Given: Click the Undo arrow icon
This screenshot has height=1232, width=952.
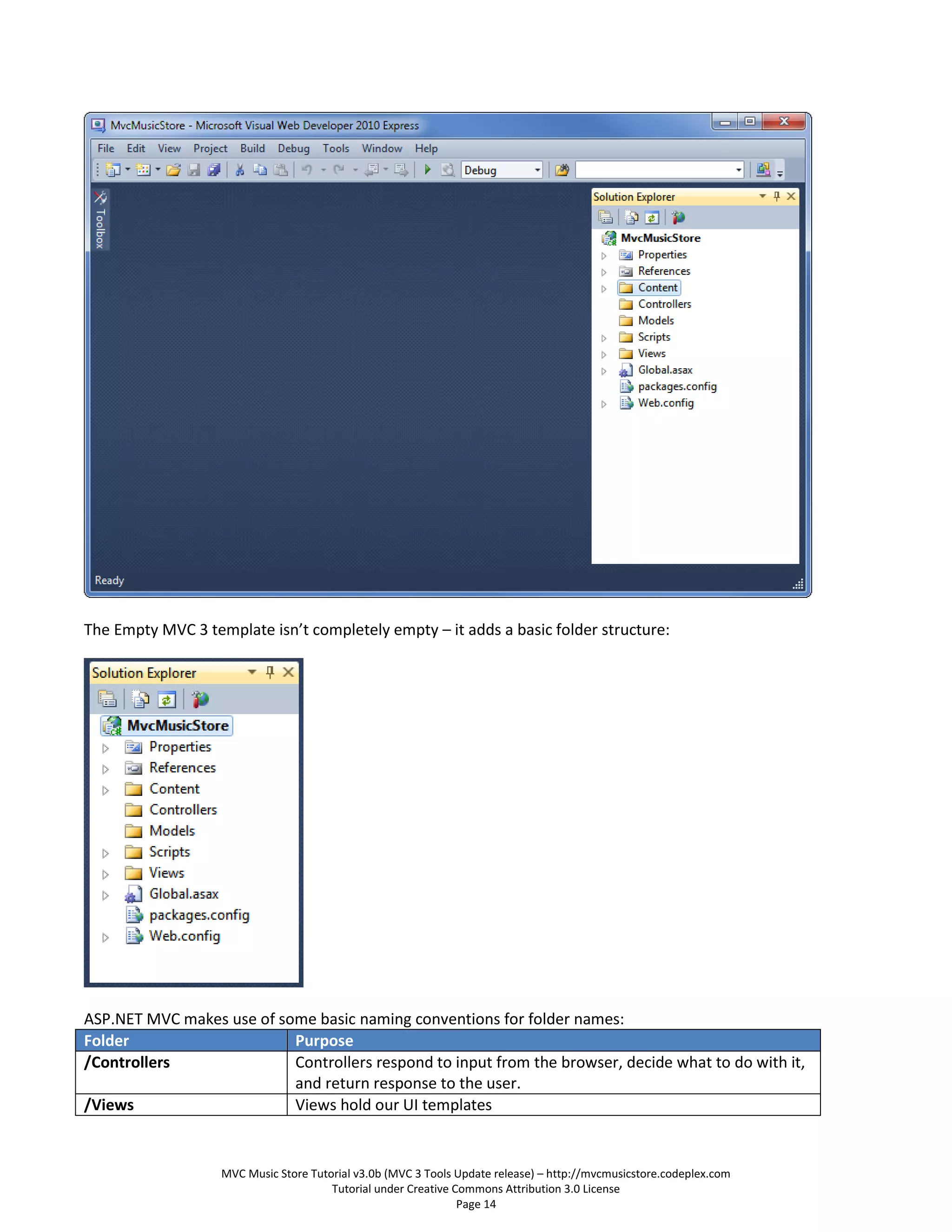Looking at the screenshot, I should 307,170.
